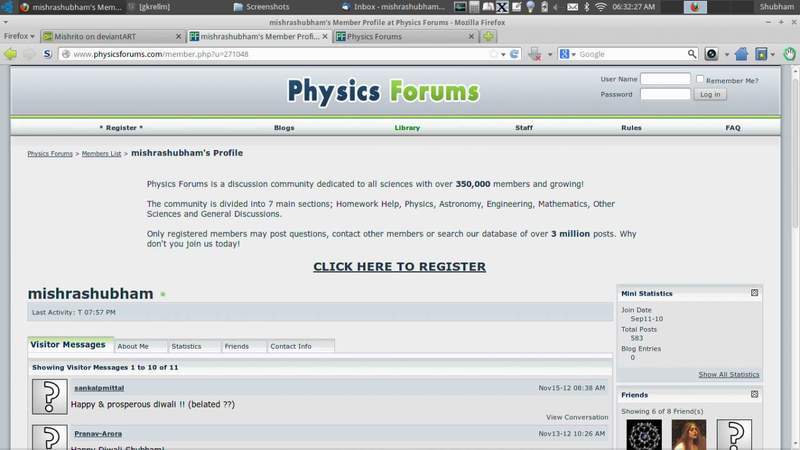
Task: Click the Log in button
Action: pos(710,94)
